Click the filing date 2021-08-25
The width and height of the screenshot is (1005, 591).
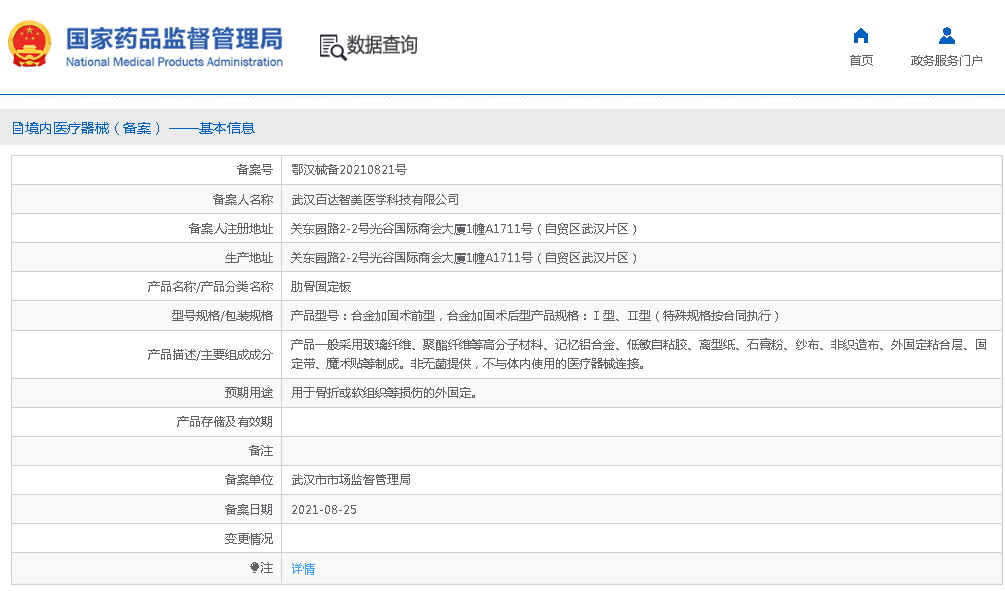point(324,509)
